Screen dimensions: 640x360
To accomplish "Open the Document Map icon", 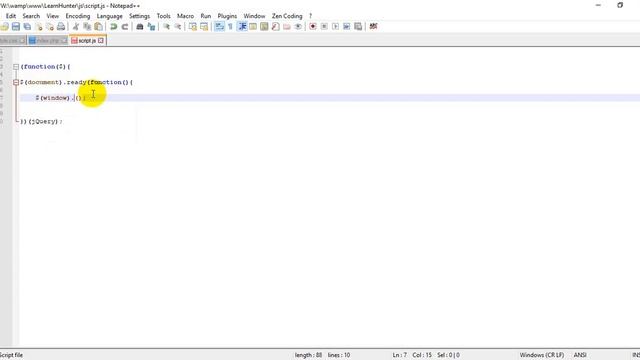I will click(264, 27).
